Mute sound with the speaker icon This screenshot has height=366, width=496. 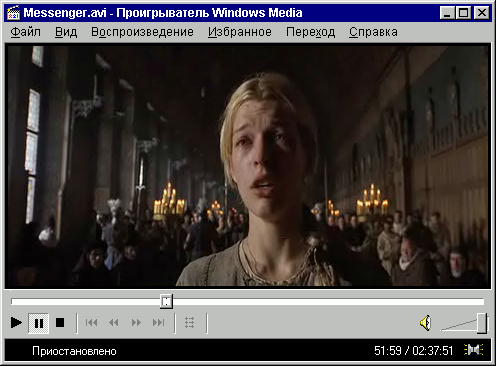point(426,323)
